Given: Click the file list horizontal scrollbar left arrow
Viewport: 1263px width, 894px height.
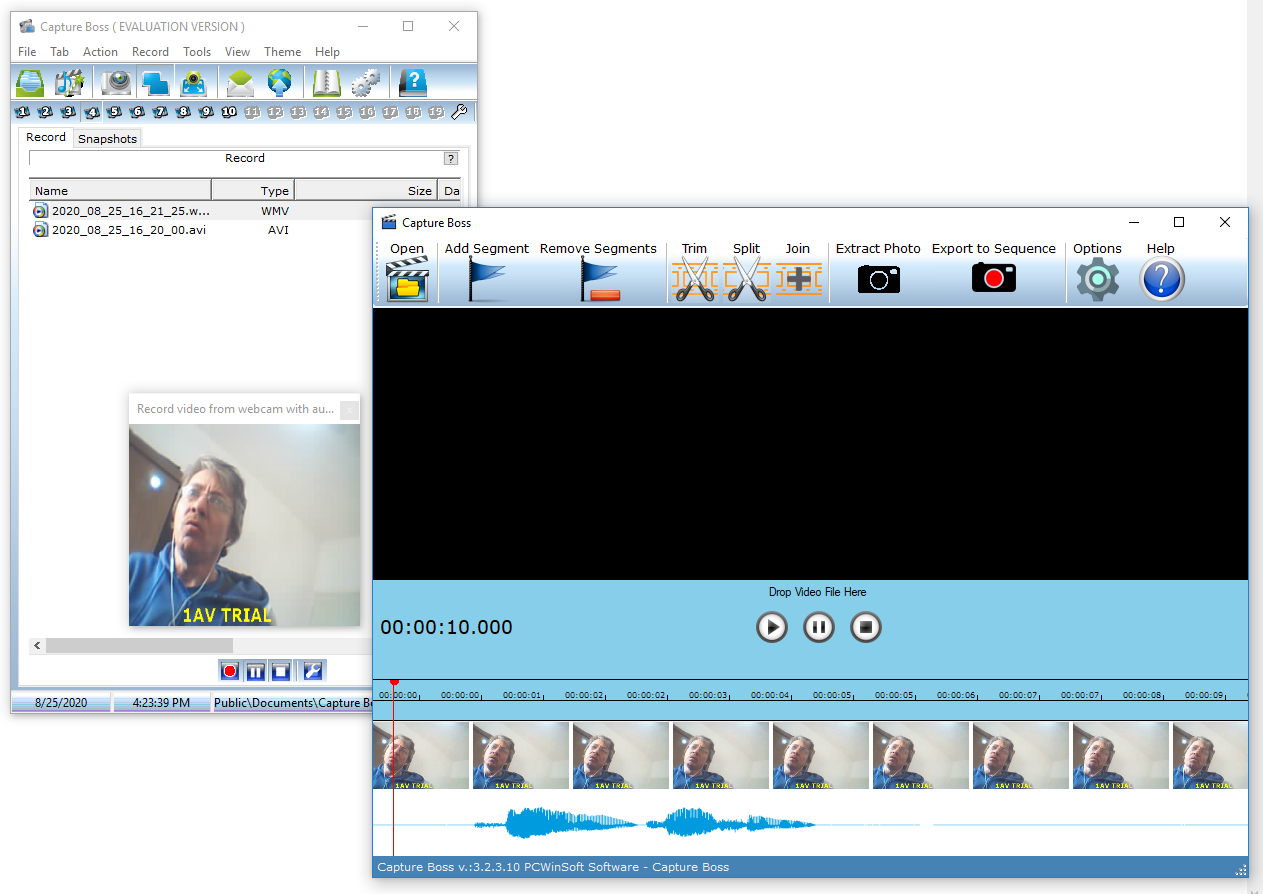Looking at the screenshot, I should click(x=38, y=646).
